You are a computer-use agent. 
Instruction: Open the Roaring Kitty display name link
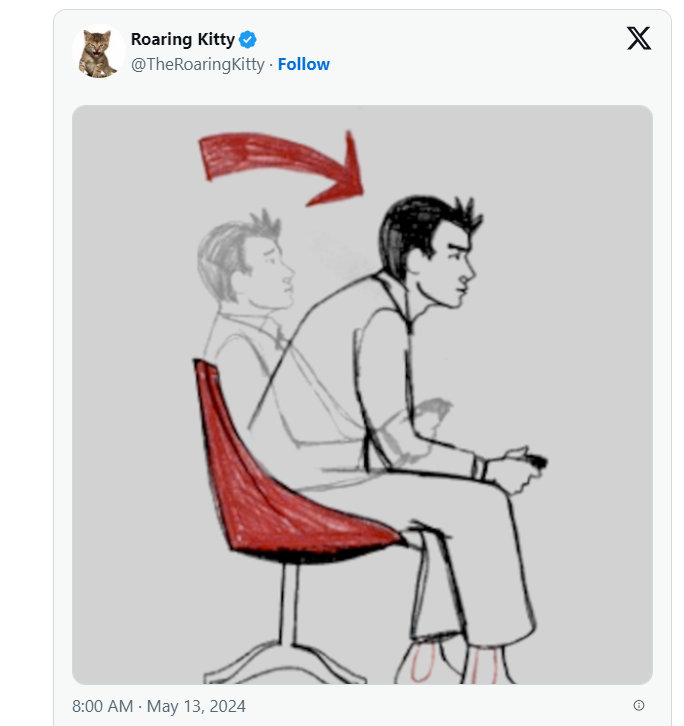[182, 40]
